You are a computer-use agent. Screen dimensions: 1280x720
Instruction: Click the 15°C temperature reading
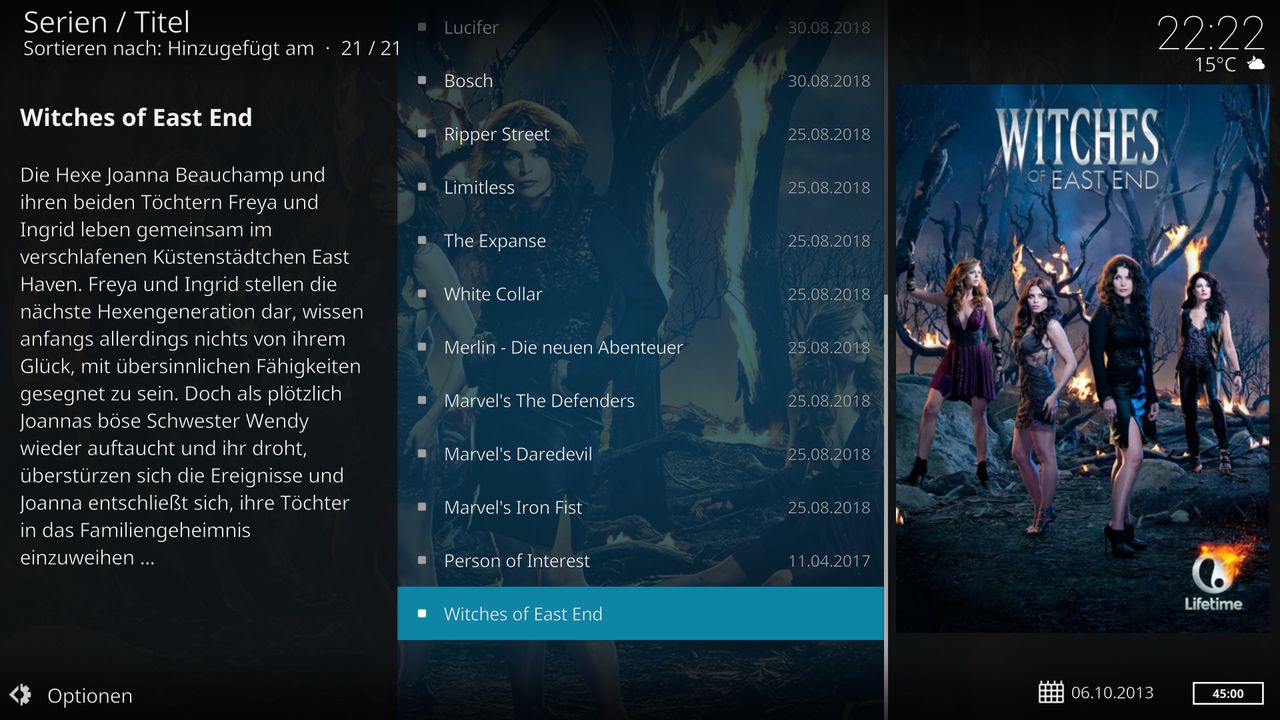[1215, 65]
